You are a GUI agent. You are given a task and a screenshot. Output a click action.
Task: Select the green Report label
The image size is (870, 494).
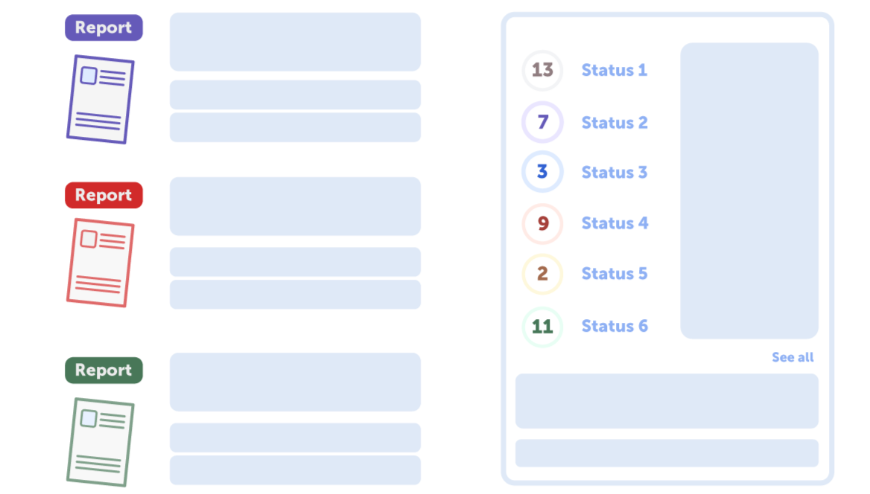[104, 370]
